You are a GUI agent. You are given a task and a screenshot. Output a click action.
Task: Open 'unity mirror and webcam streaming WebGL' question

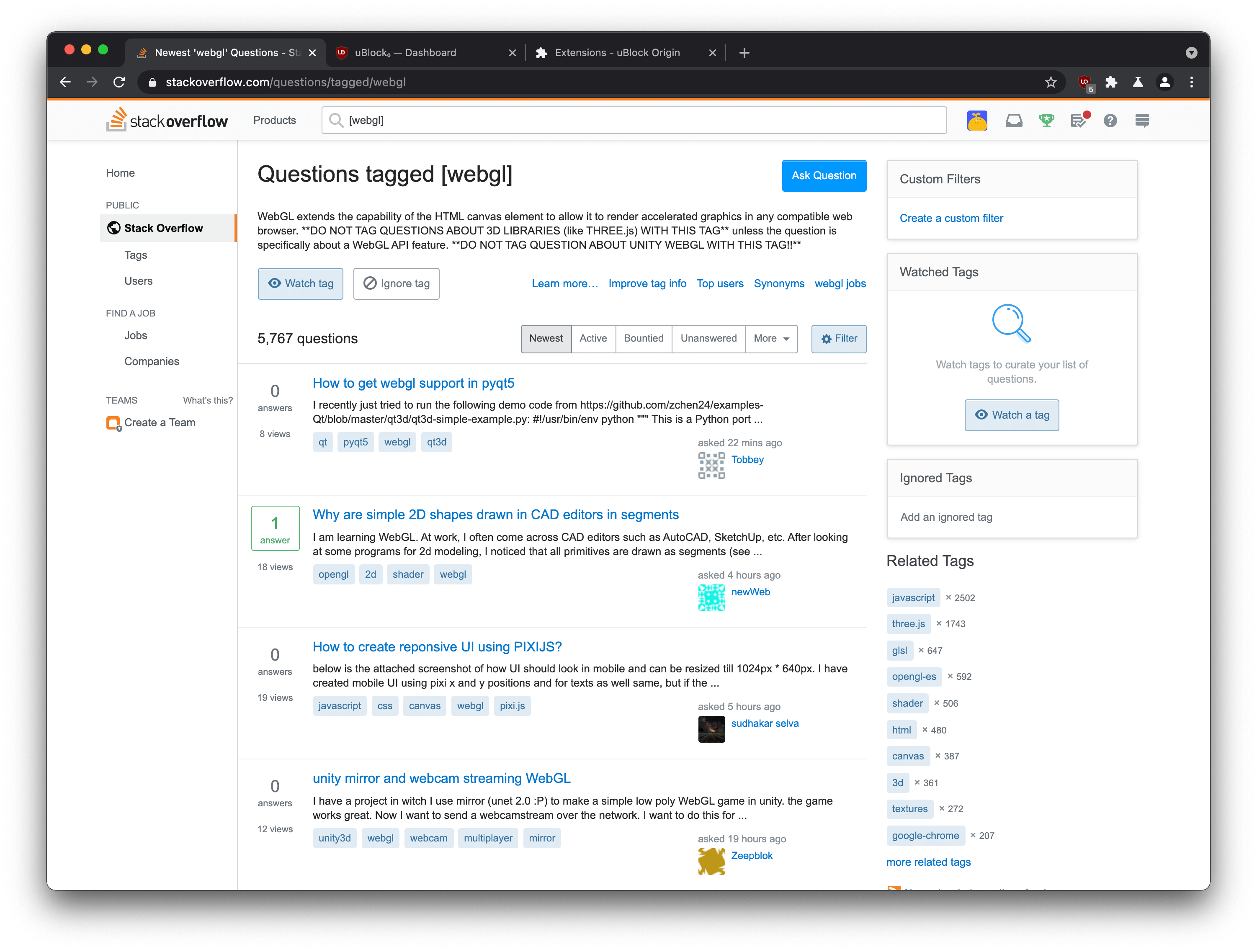pyautogui.click(x=441, y=778)
